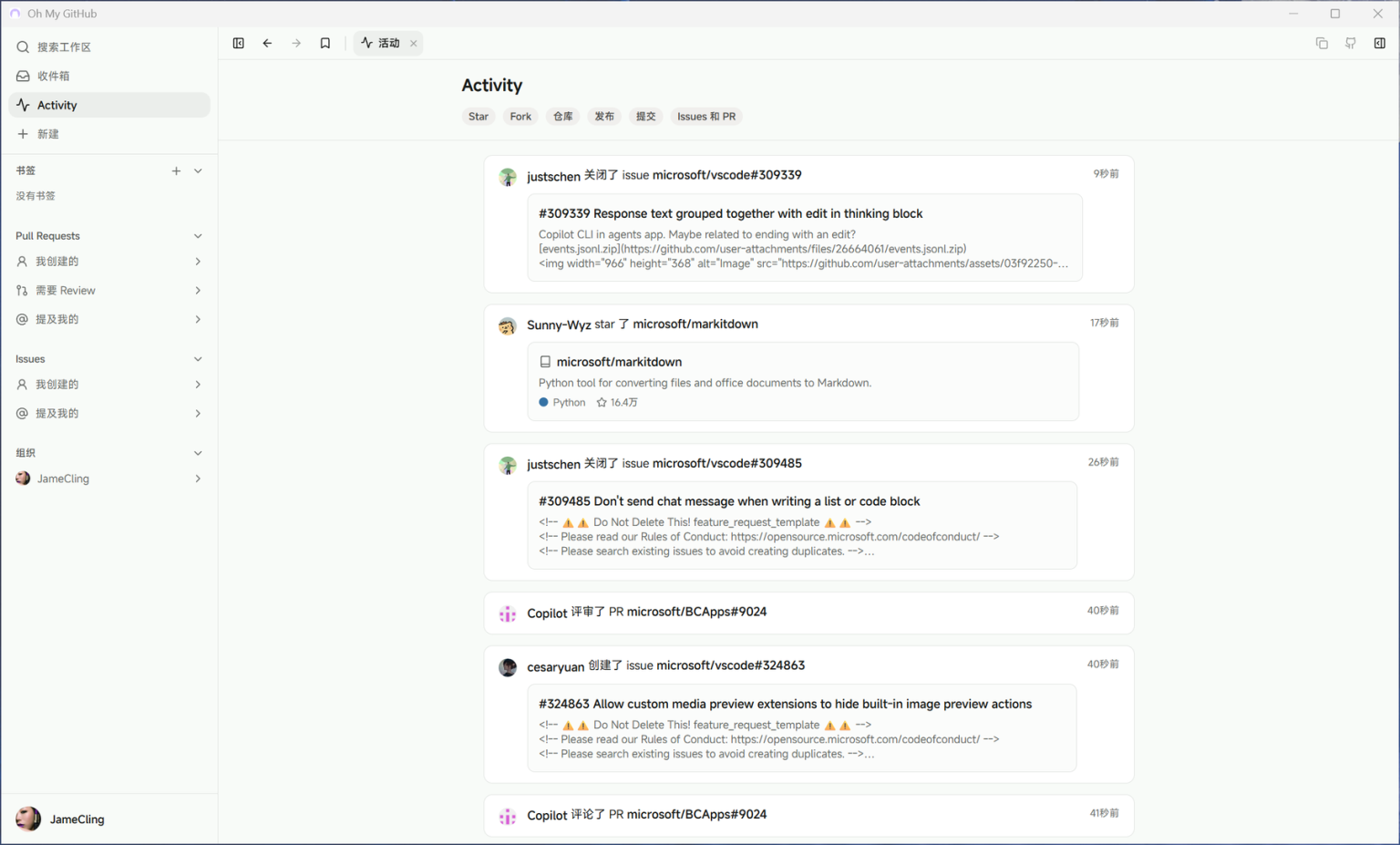The height and width of the screenshot is (845, 1400).
Task: Open the #309485 Don't send chat message card
Action: coord(802,525)
